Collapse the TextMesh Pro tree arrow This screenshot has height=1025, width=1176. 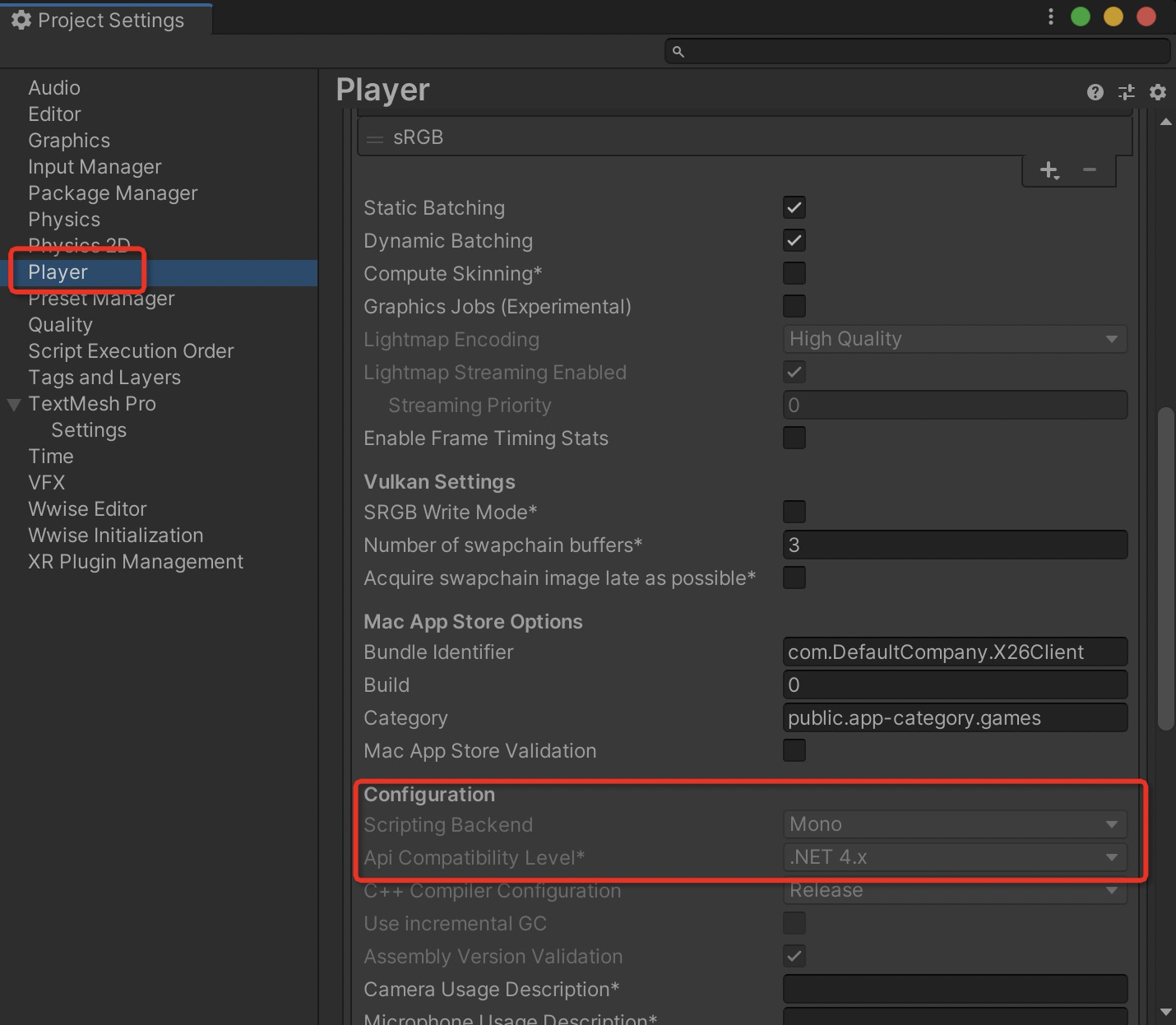(x=13, y=405)
